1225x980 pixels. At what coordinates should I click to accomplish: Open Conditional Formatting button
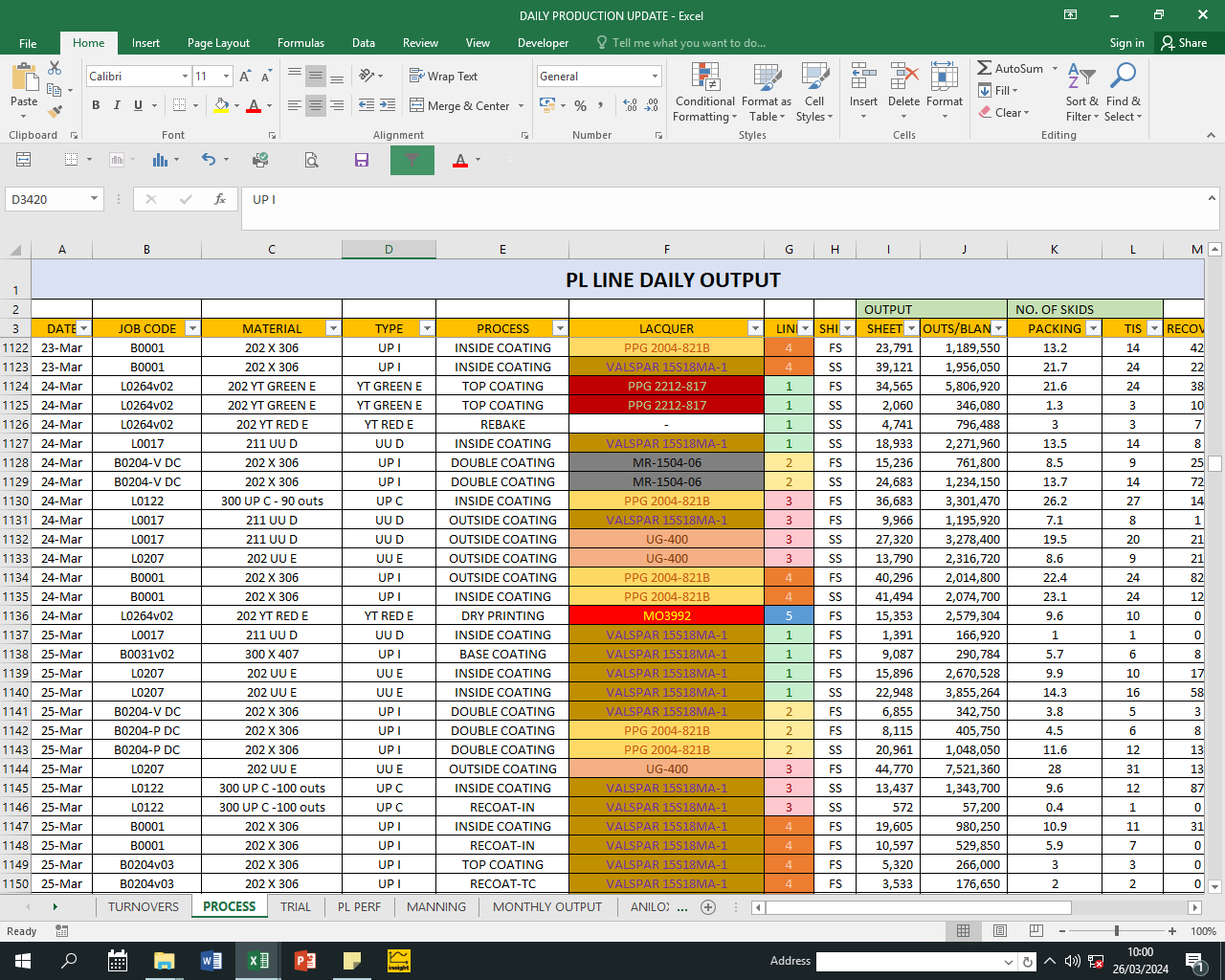click(705, 93)
